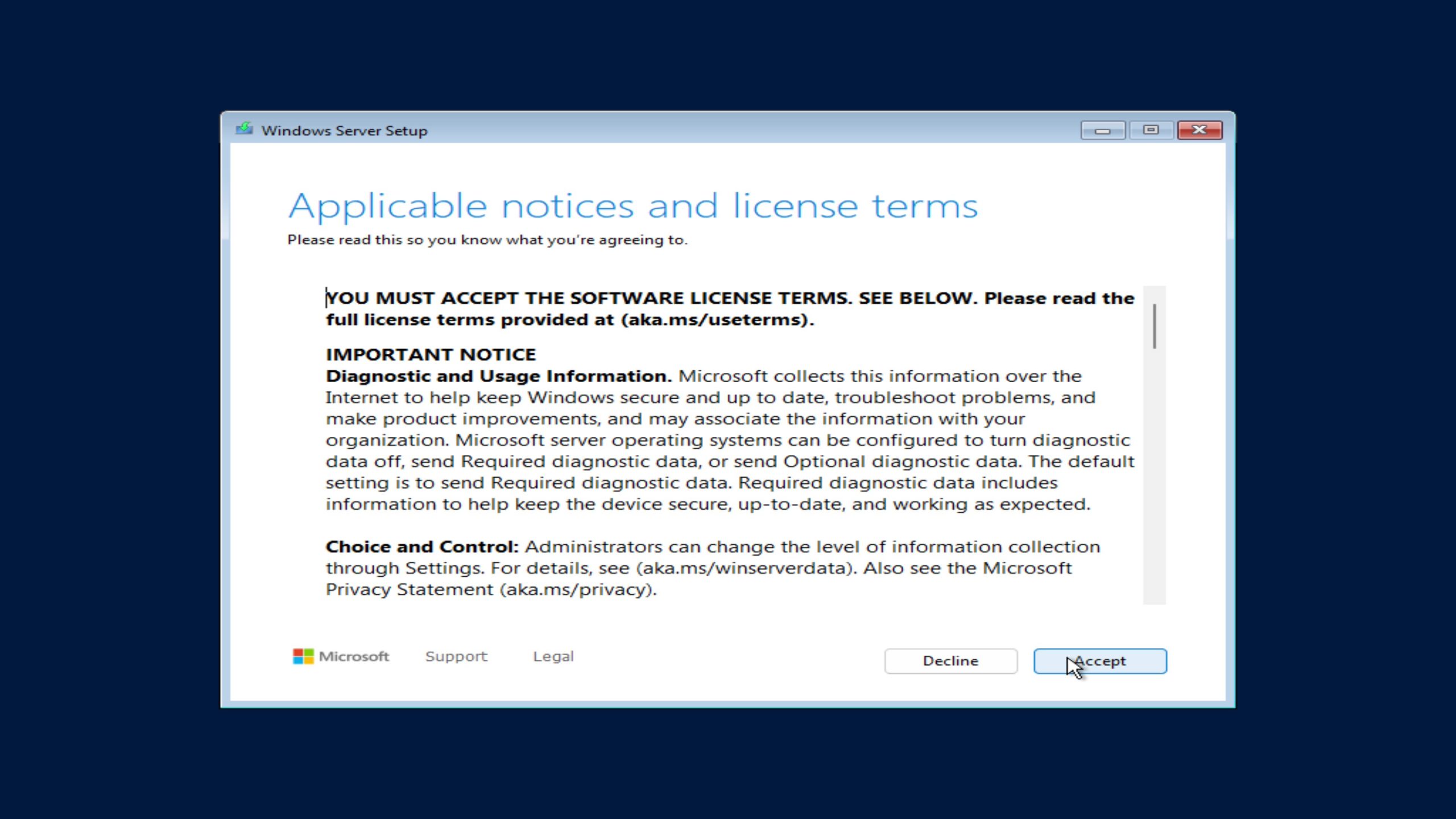Screen dimensions: 1456x819
Task: Click the Windows Server Setup title bar icon
Action: (245, 130)
